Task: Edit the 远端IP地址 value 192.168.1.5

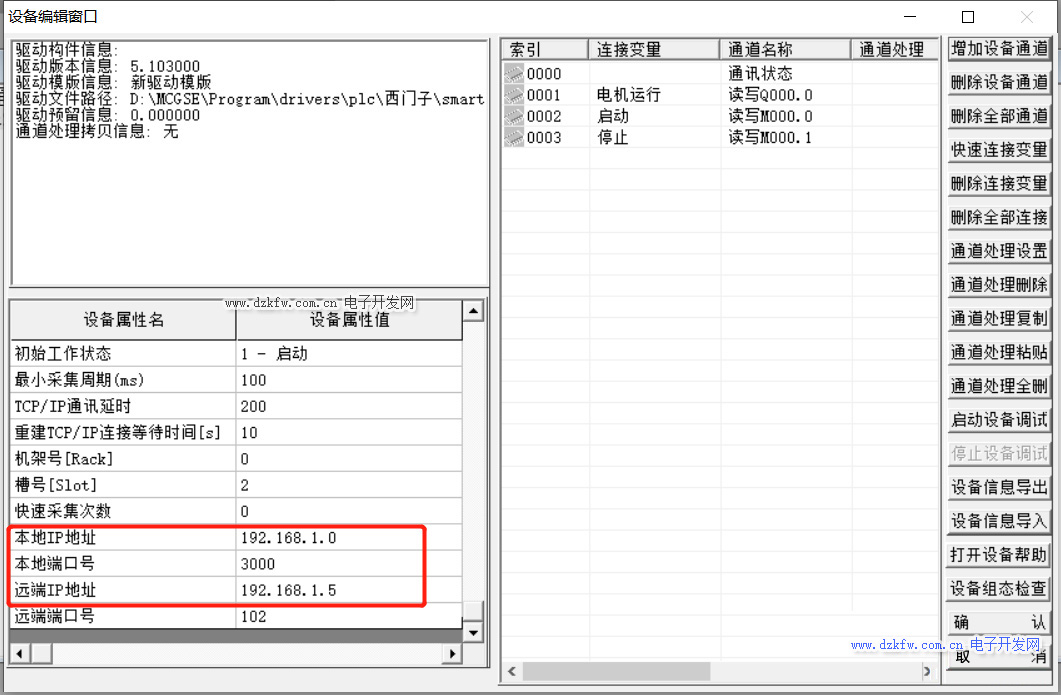Action: [x=349, y=591]
